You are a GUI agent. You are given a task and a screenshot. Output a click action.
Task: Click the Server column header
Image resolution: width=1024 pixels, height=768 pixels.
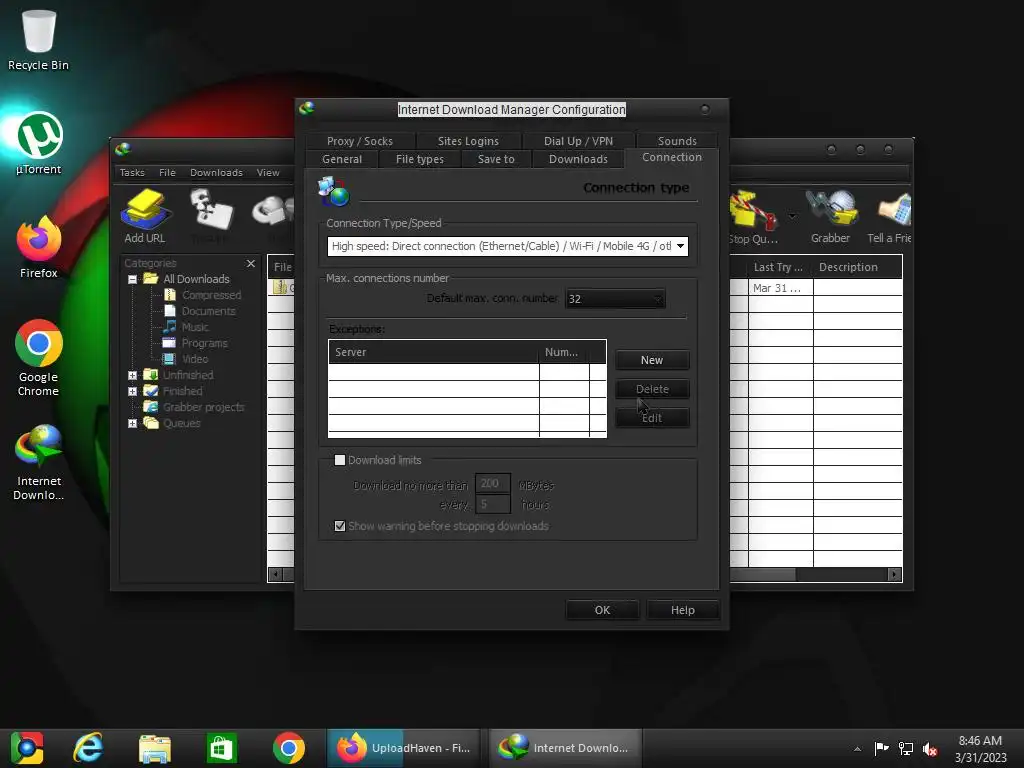pyautogui.click(x=434, y=352)
